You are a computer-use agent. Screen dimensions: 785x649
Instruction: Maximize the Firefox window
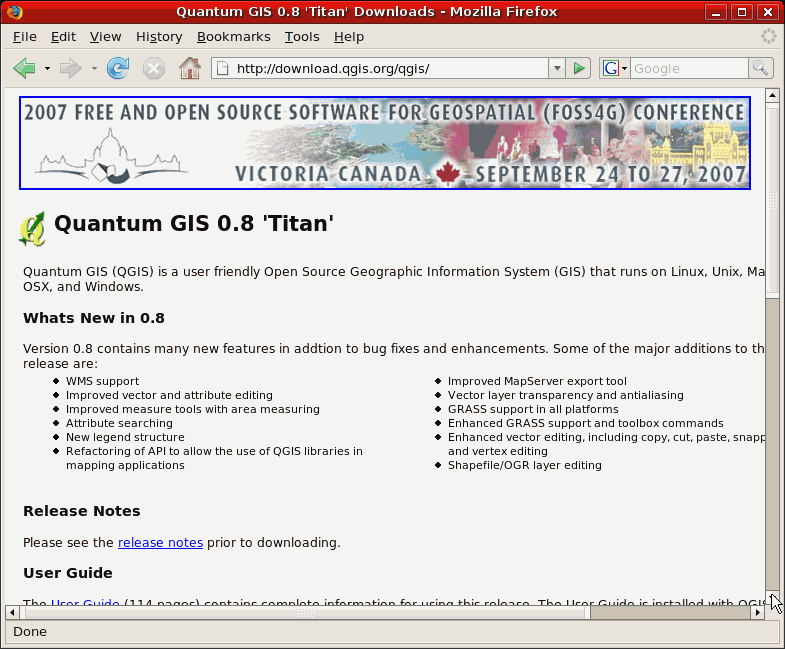tap(742, 12)
